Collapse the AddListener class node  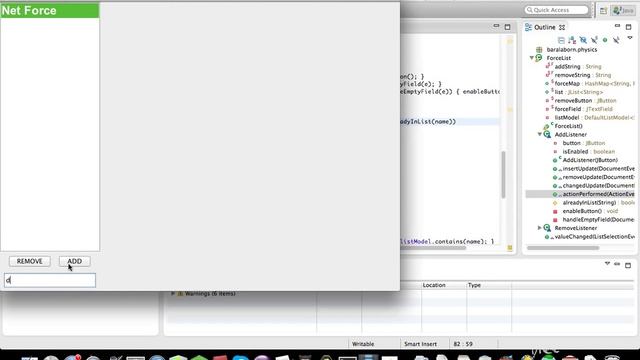click(x=540, y=134)
